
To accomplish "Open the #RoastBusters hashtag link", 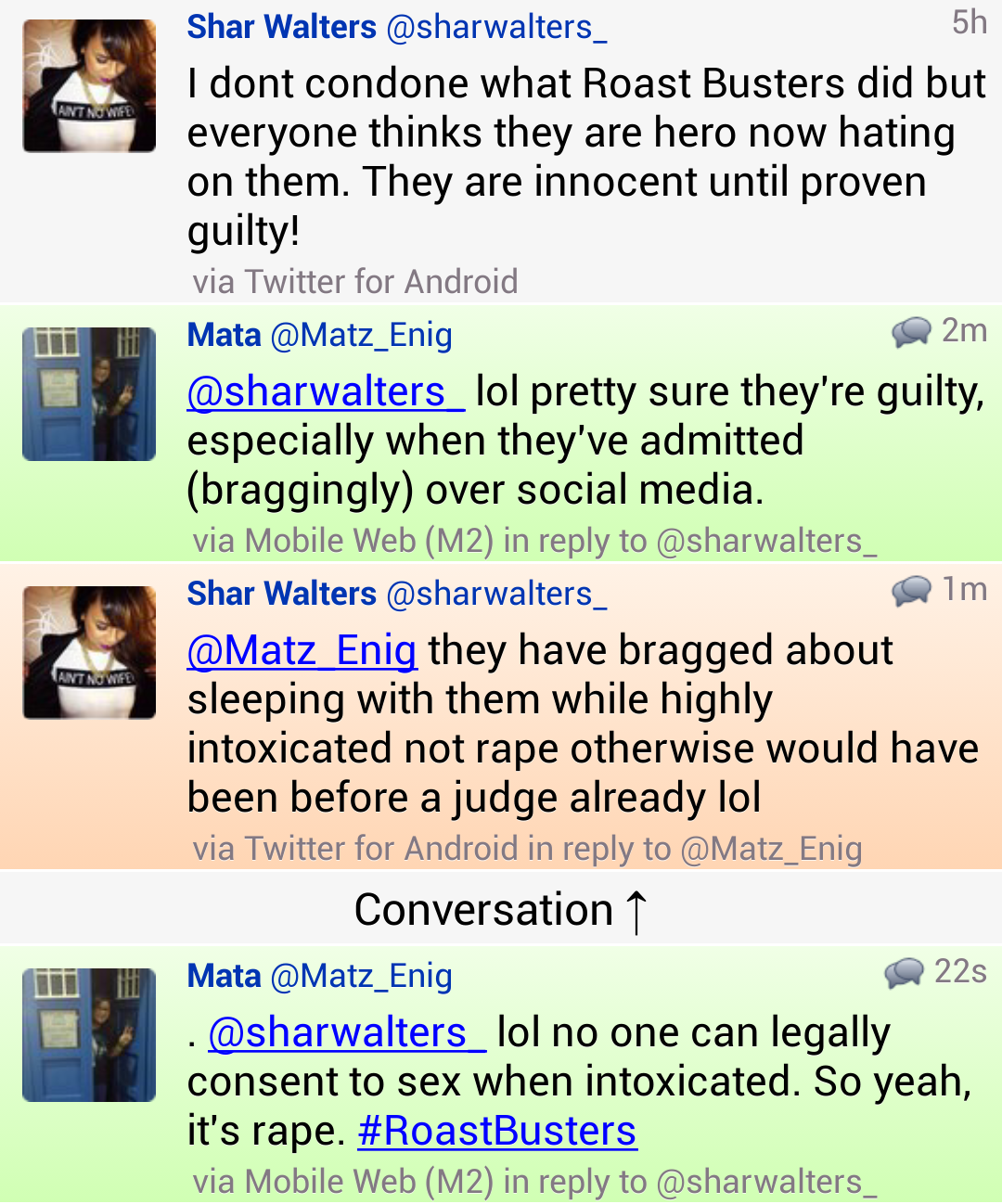I will [x=497, y=1131].
